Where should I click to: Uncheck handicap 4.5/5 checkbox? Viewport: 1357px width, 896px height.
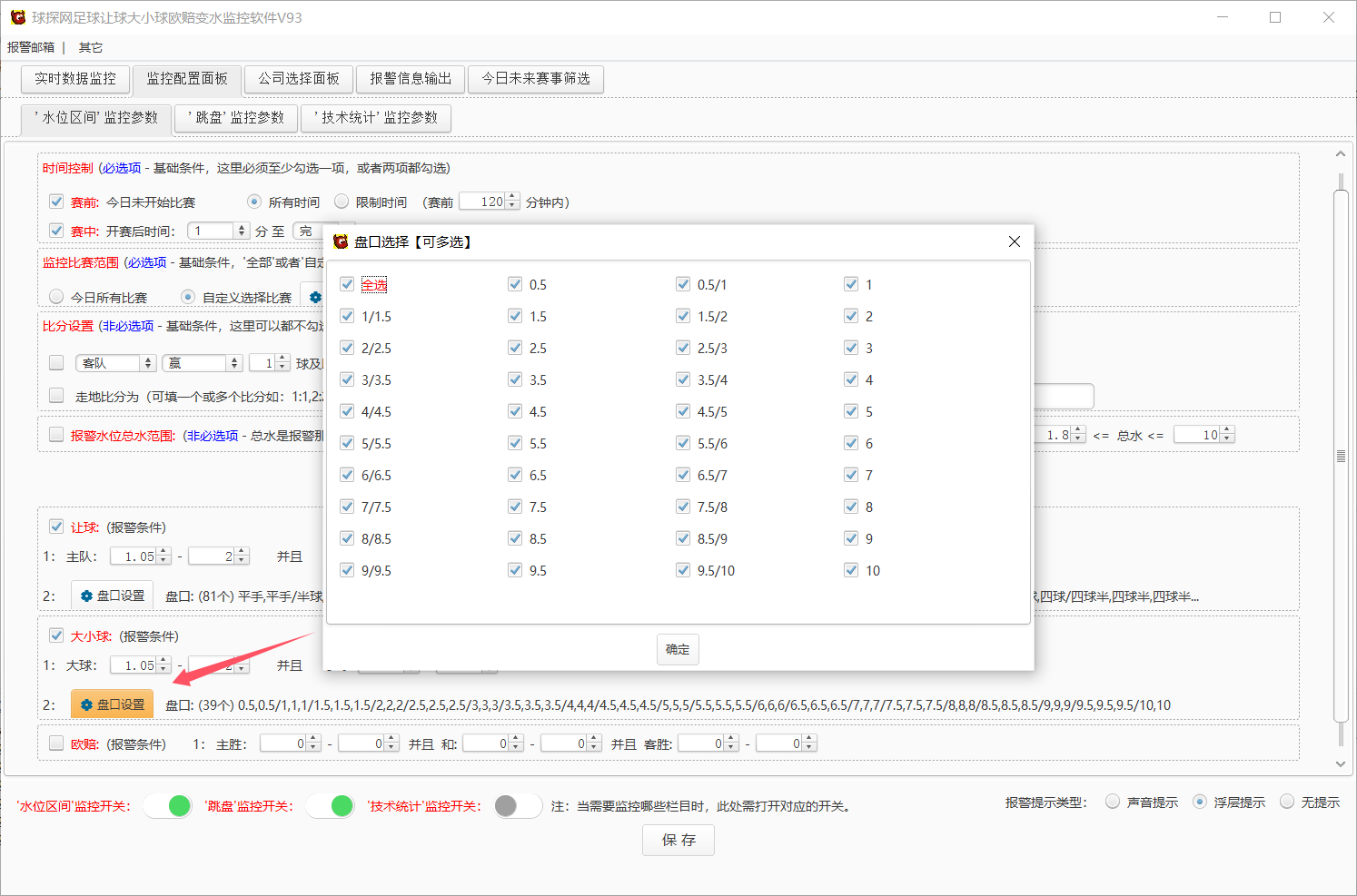tap(683, 411)
